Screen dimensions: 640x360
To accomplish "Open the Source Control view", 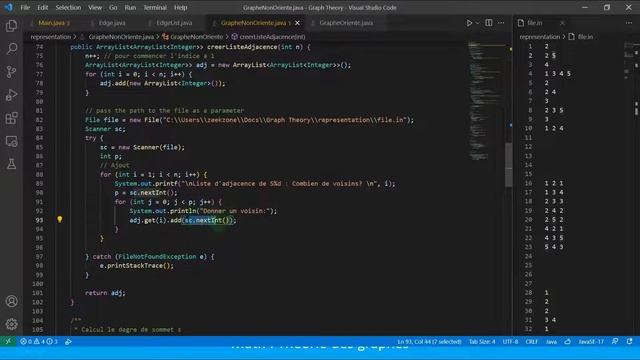I will pos(11,72).
